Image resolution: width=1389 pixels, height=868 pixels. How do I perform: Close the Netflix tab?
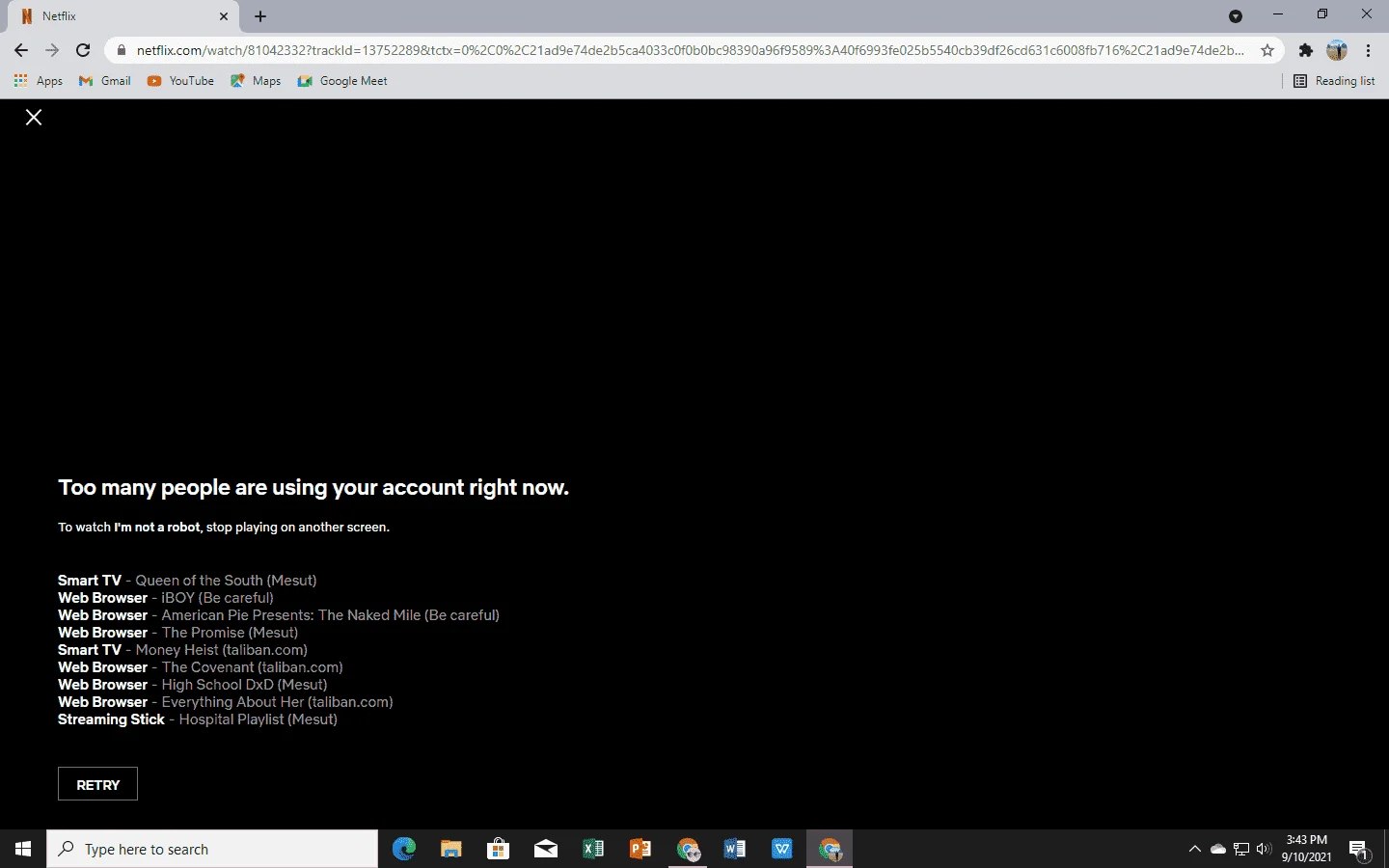(224, 16)
